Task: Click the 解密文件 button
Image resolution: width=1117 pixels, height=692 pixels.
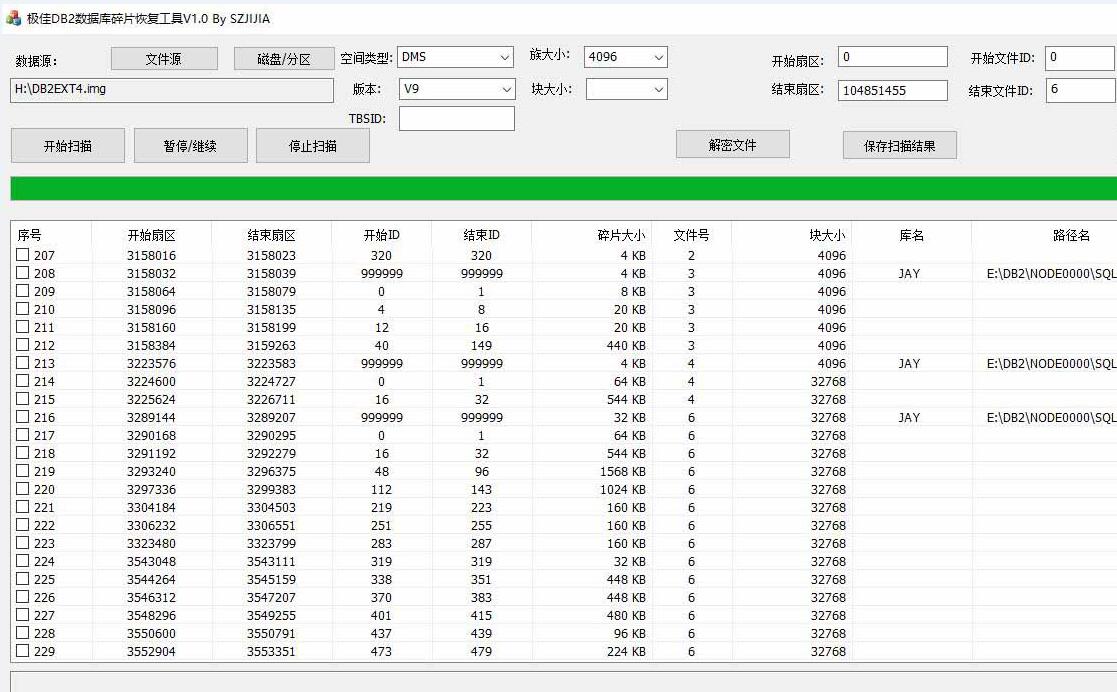Action: click(732, 145)
